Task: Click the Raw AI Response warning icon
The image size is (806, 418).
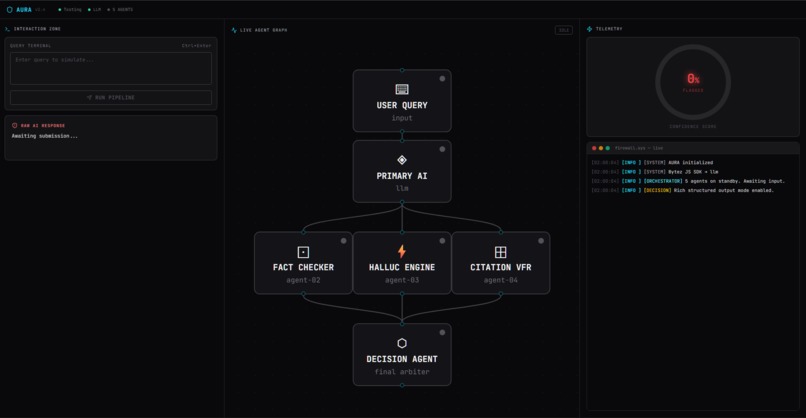Action: point(14,125)
